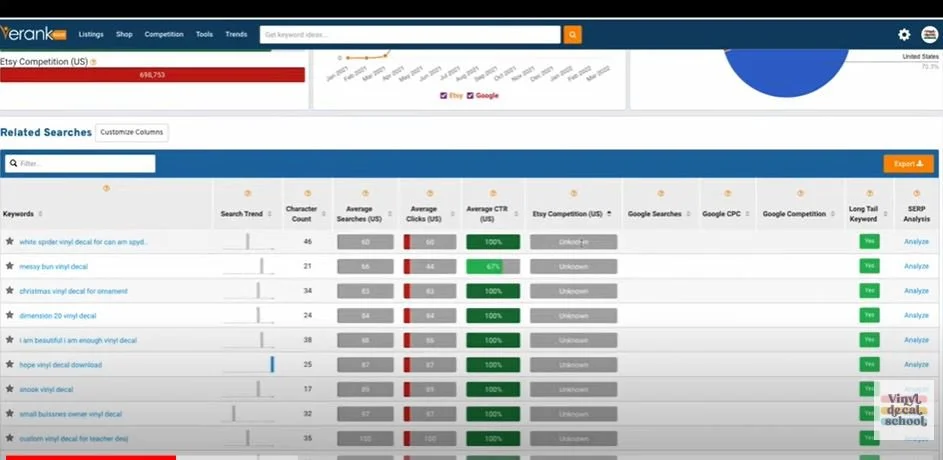Sort by Average Clicks (US) column
The width and height of the screenshot is (943, 460).
point(453,214)
